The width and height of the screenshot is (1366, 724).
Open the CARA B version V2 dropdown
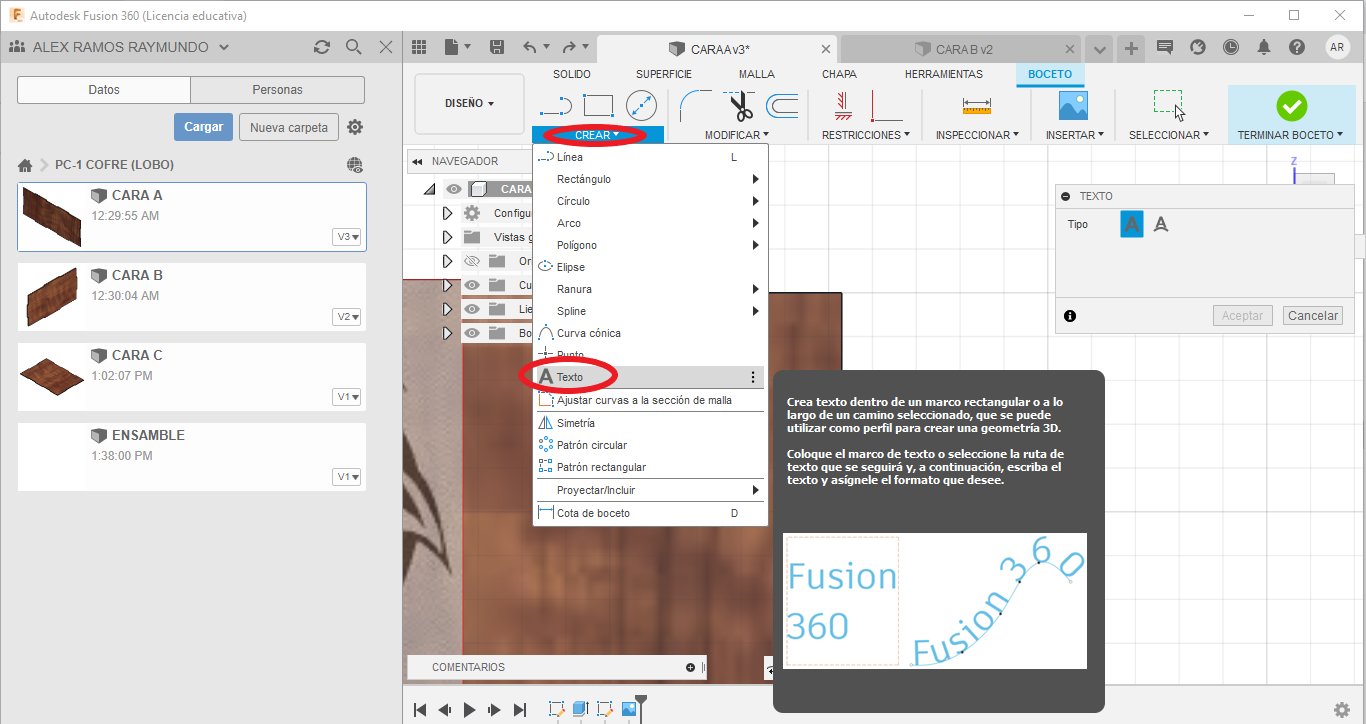click(x=348, y=317)
